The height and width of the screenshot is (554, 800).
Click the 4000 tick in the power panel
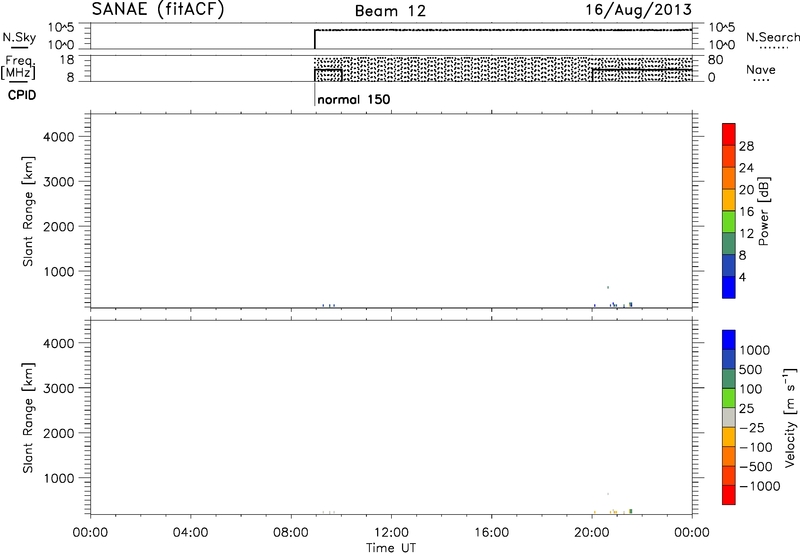click(x=59, y=137)
